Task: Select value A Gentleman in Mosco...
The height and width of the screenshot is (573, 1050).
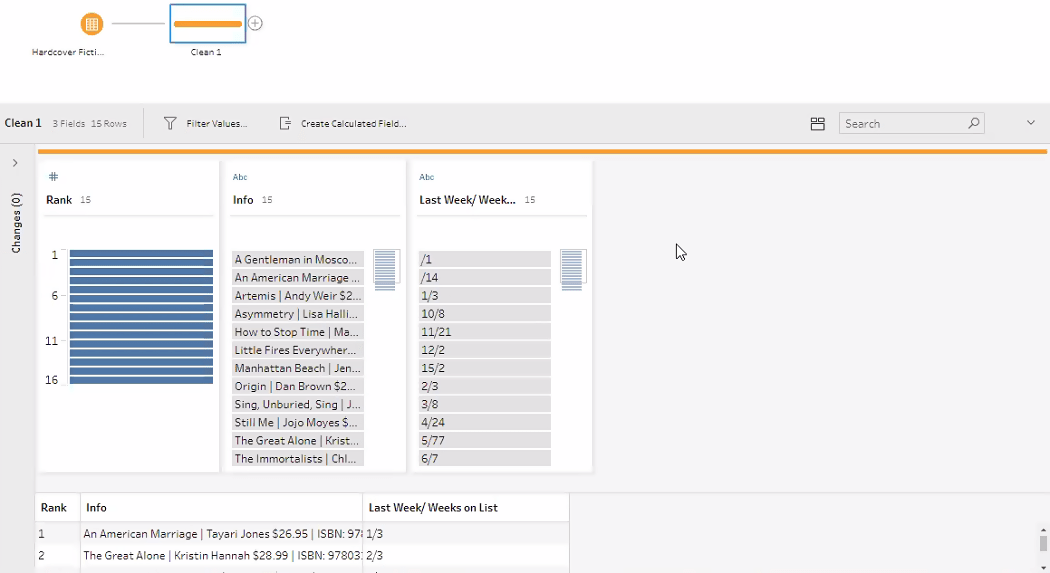Action: point(298,259)
